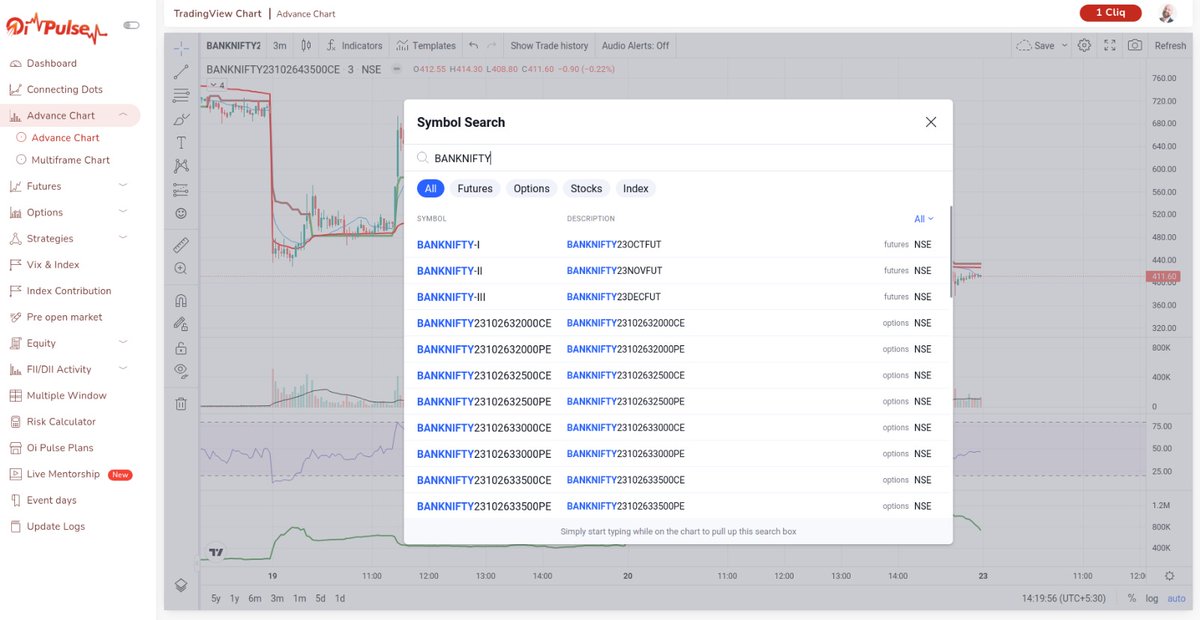Open Index Contribution page
The width and height of the screenshot is (1200, 620).
point(68,291)
